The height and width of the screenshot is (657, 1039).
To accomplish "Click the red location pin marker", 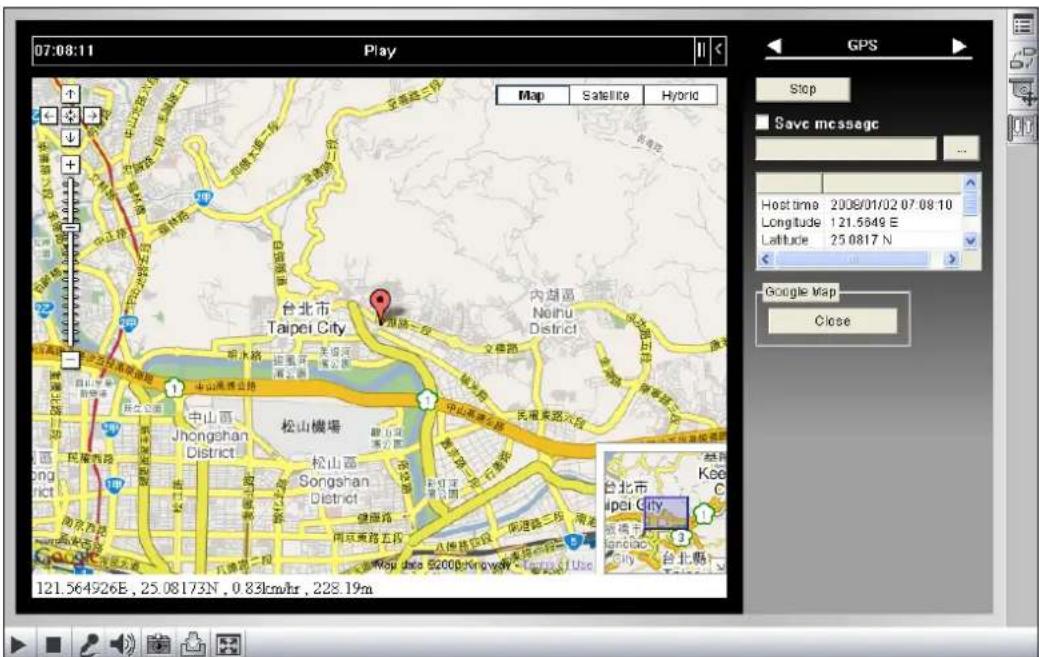I will point(379,306).
